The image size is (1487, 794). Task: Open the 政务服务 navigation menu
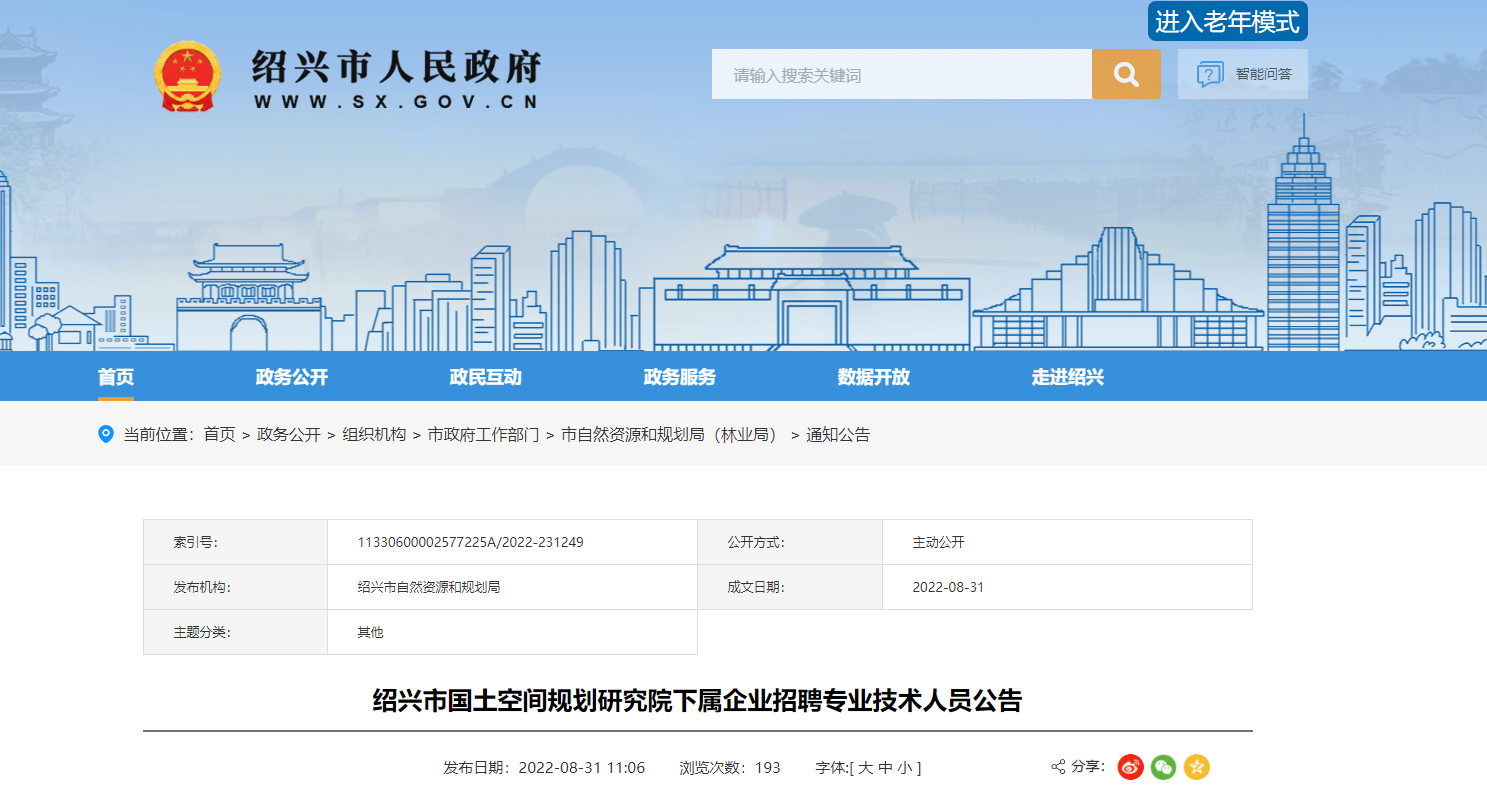tap(679, 377)
